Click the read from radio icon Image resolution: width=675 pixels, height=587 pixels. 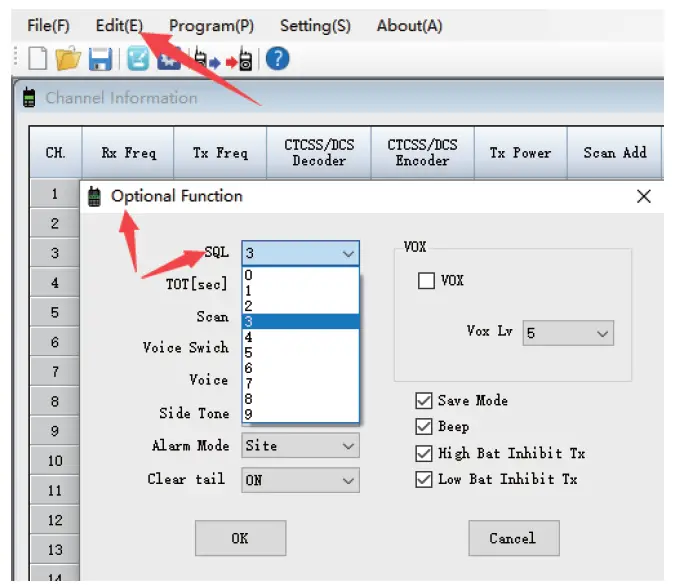pyautogui.click(x=207, y=59)
